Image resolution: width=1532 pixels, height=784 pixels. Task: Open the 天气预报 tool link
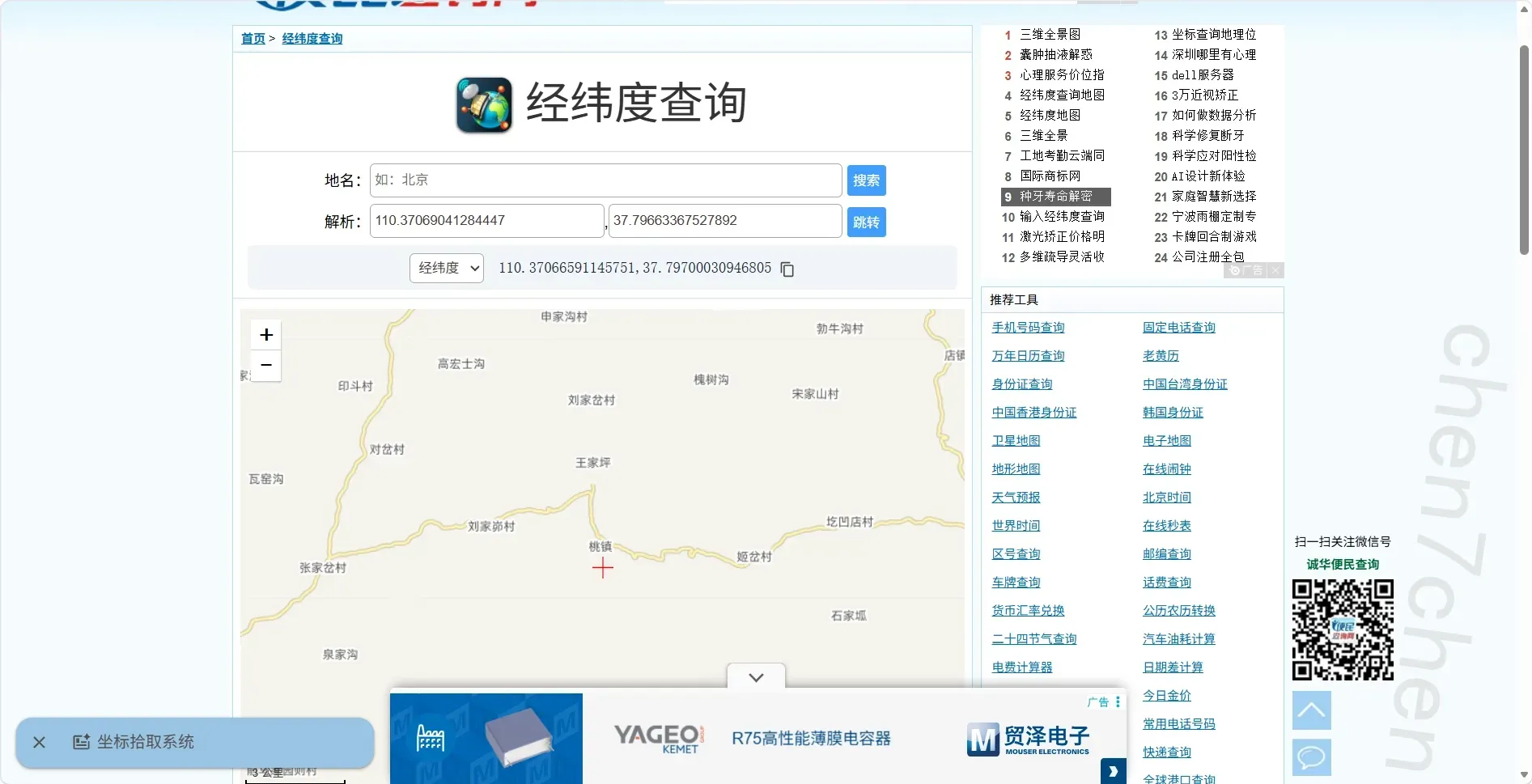tap(1016, 498)
